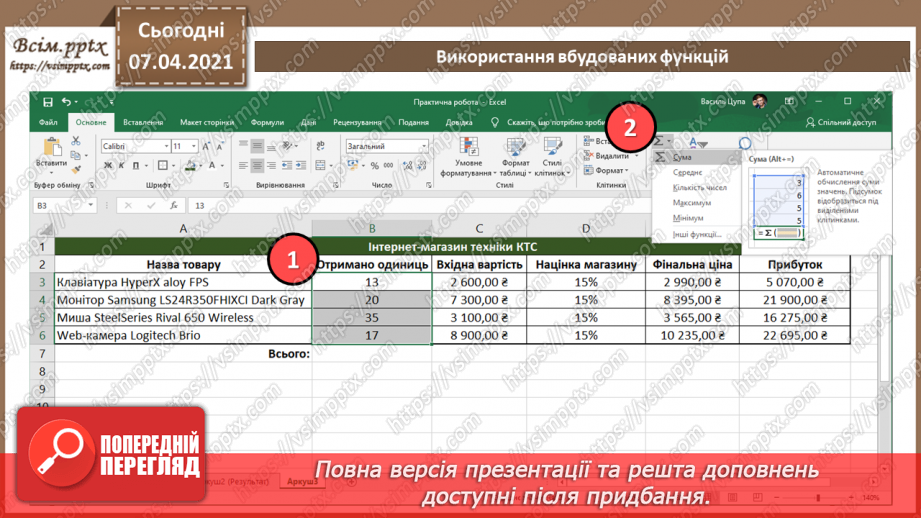
Task: Click the Font Color A icon
Action: click(x=211, y=166)
